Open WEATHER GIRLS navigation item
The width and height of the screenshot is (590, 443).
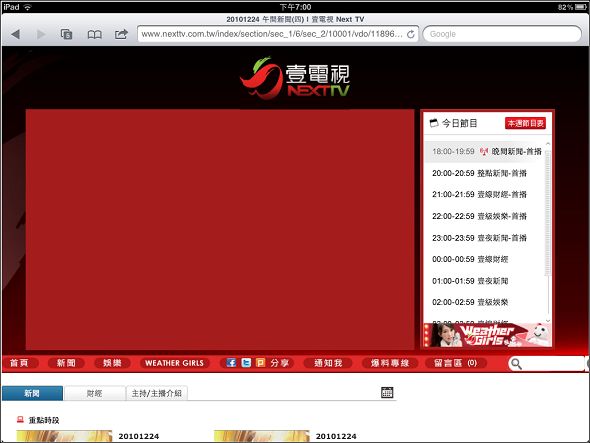point(174,363)
